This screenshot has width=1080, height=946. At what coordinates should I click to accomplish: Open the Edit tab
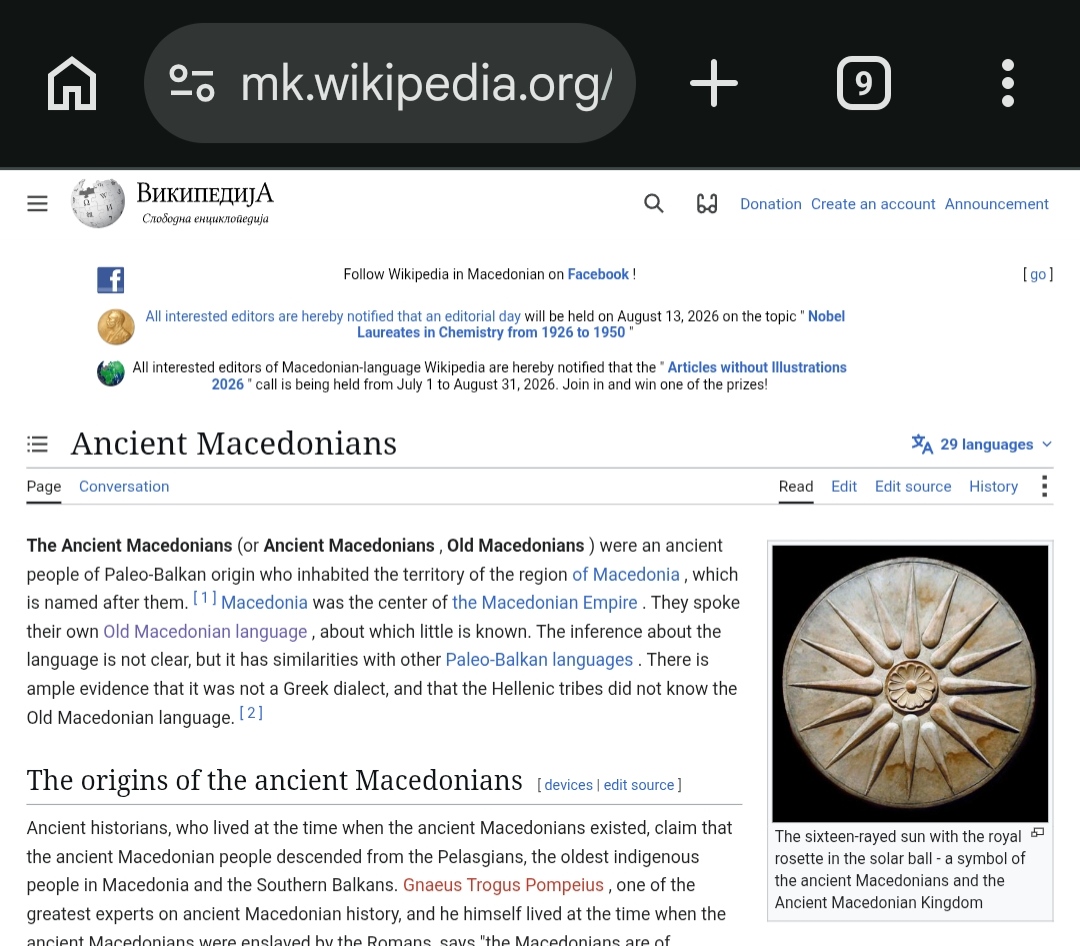coord(844,486)
